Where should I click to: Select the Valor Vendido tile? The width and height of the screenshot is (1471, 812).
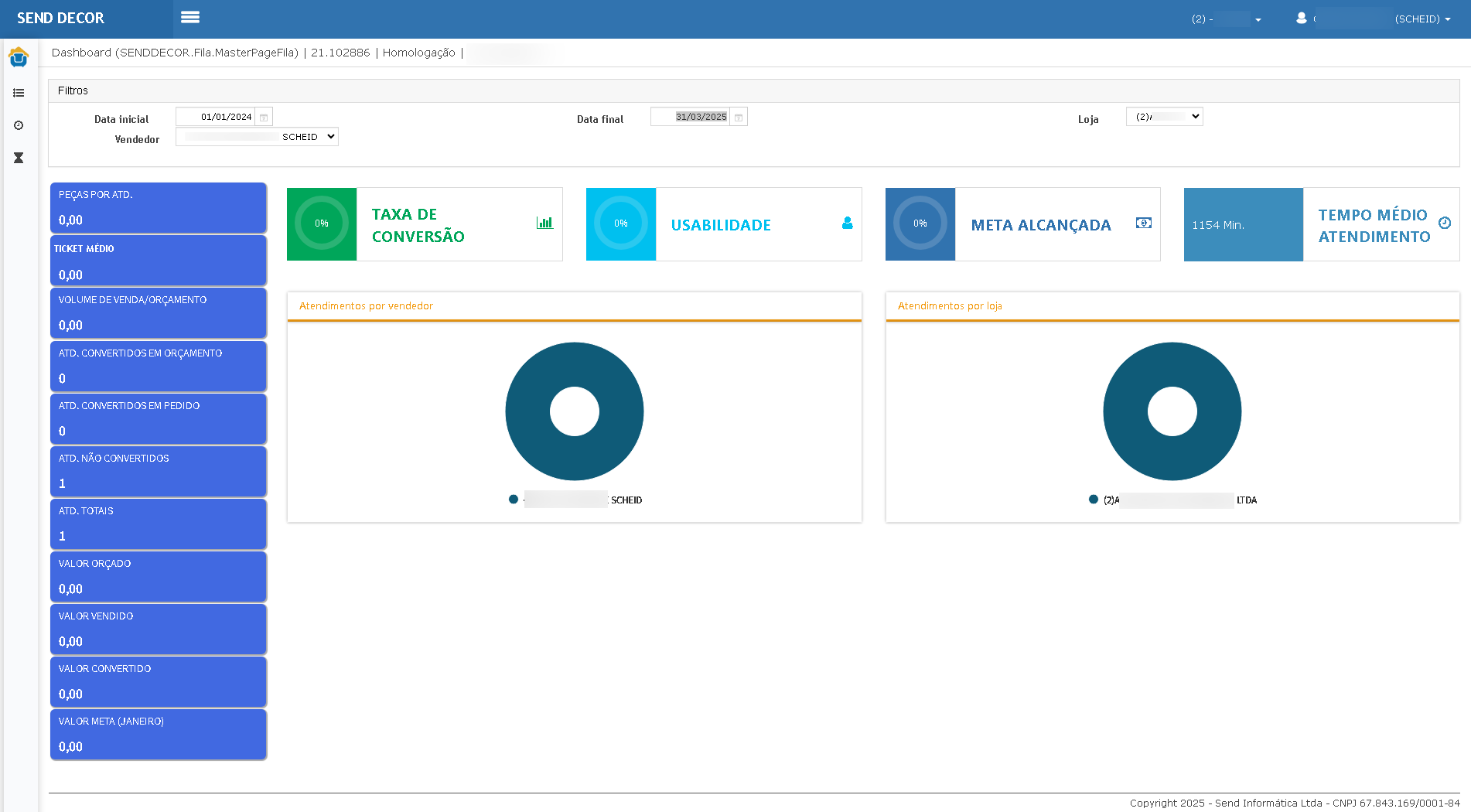click(x=159, y=629)
